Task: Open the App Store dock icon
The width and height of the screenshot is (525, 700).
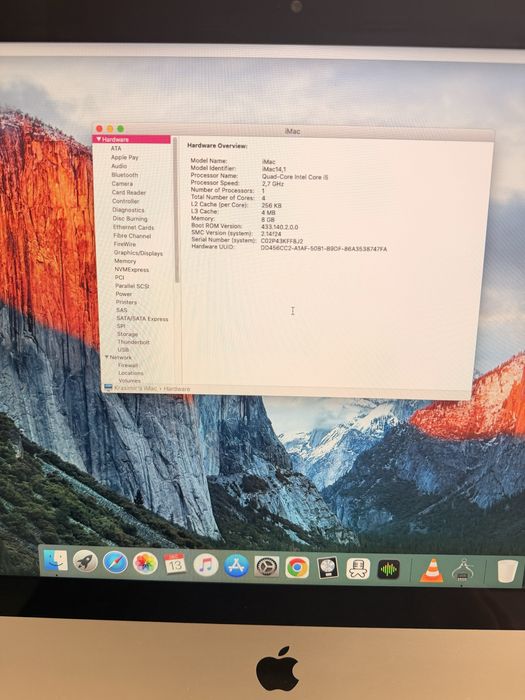Action: tap(236, 566)
